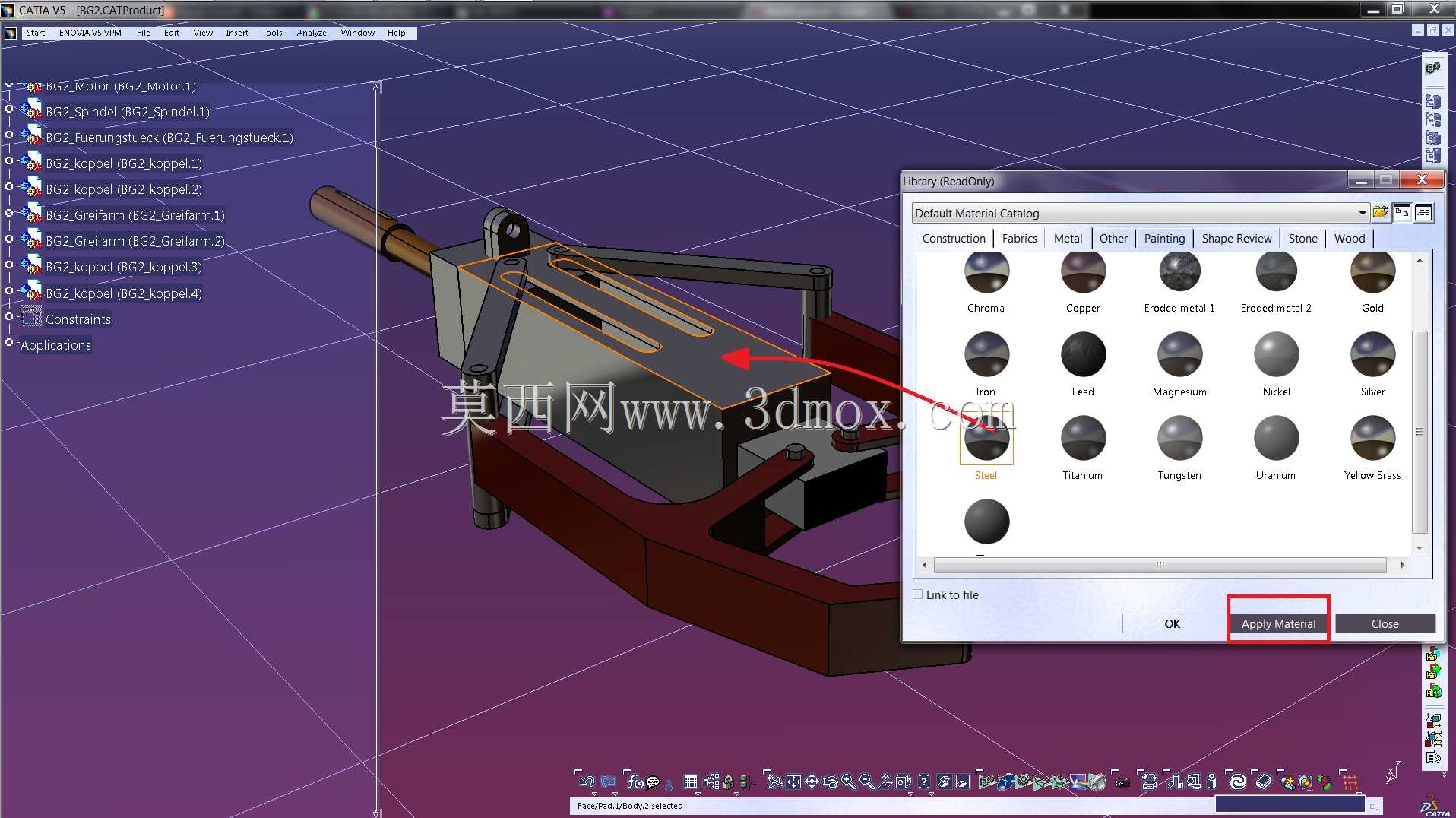Select the BG2_koppel (BG2_koppel.3) tree item
This screenshot has width=1456, height=818.
124,267
